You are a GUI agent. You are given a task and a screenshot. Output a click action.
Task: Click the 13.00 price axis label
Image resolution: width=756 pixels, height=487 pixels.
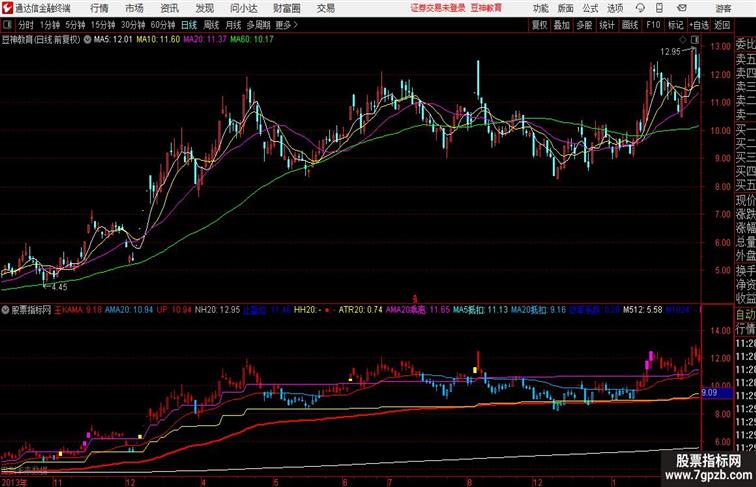click(x=720, y=47)
